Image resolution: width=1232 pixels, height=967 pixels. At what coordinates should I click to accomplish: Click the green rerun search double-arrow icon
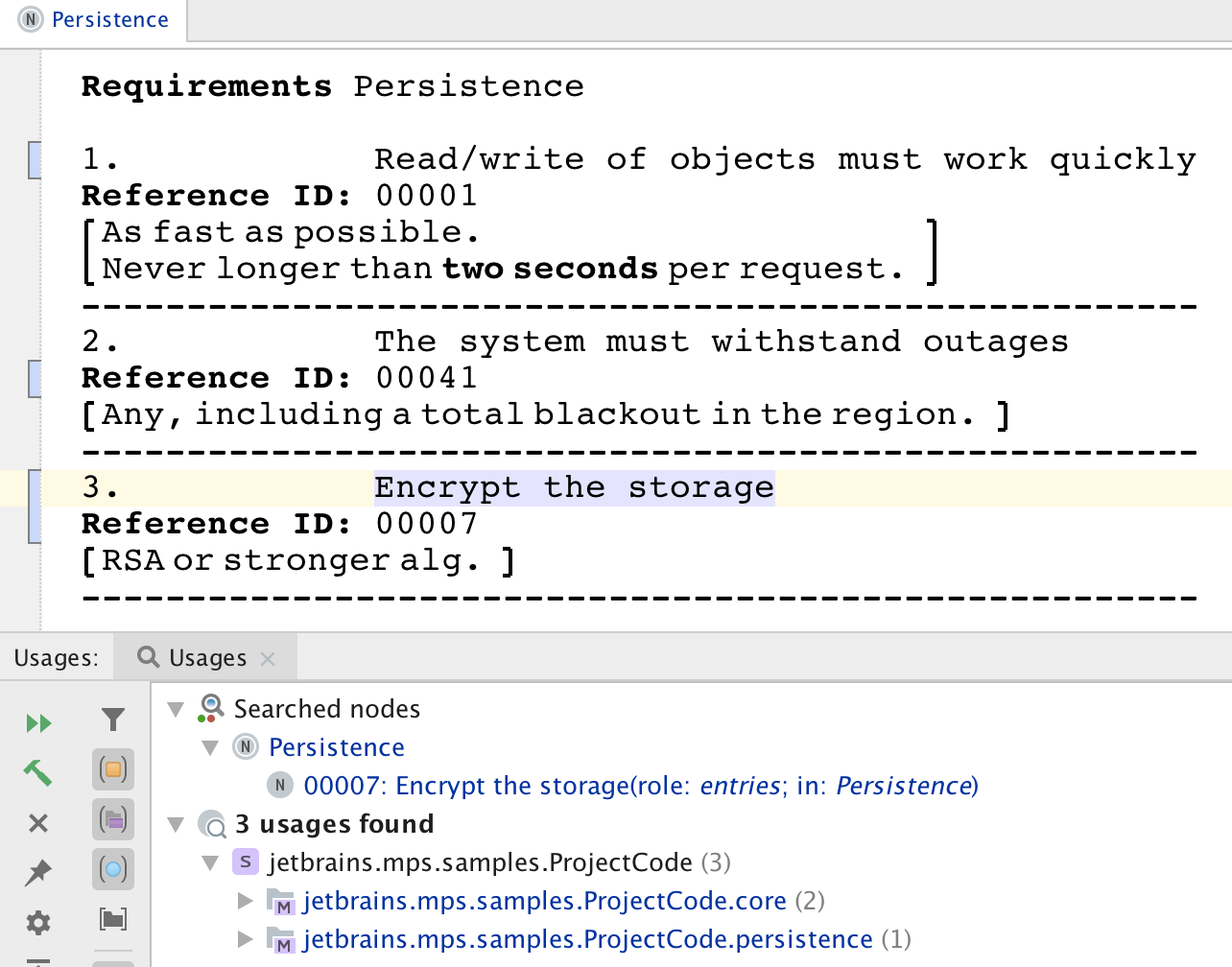[x=38, y=722]
